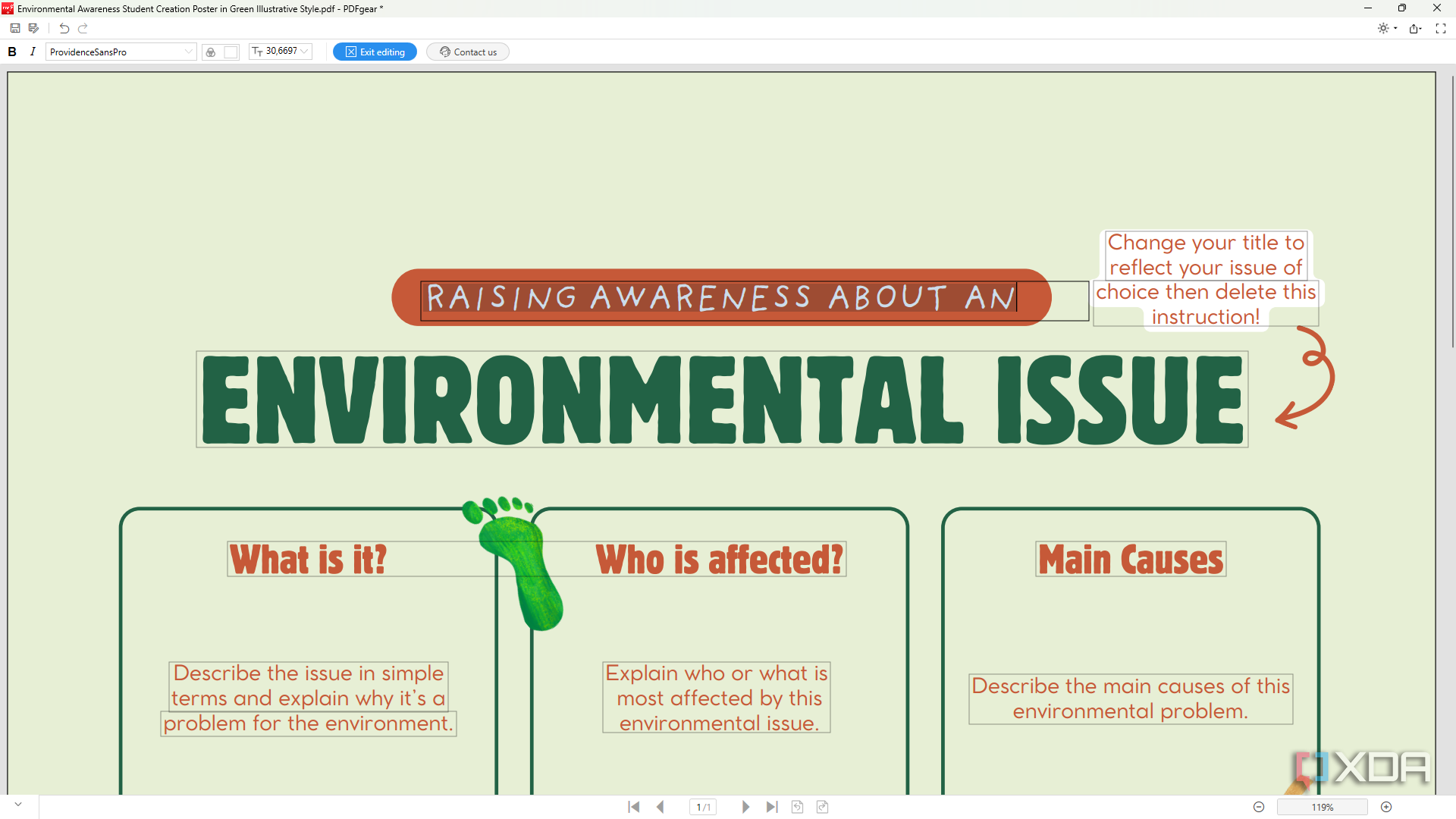Zoom in with the plus icon
This screenshot has width=1456, height=819.
click(x=1386, y=807)
